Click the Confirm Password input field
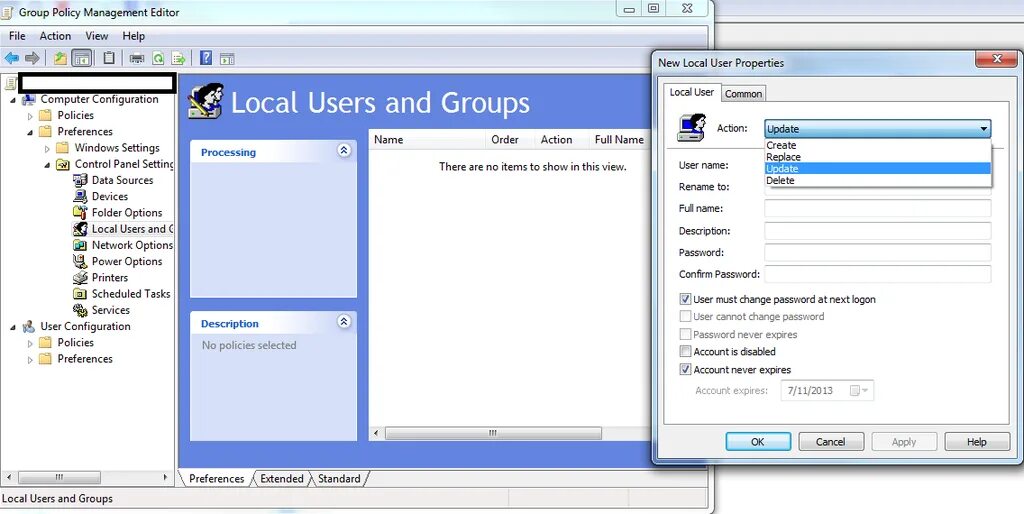 (878, 274)
